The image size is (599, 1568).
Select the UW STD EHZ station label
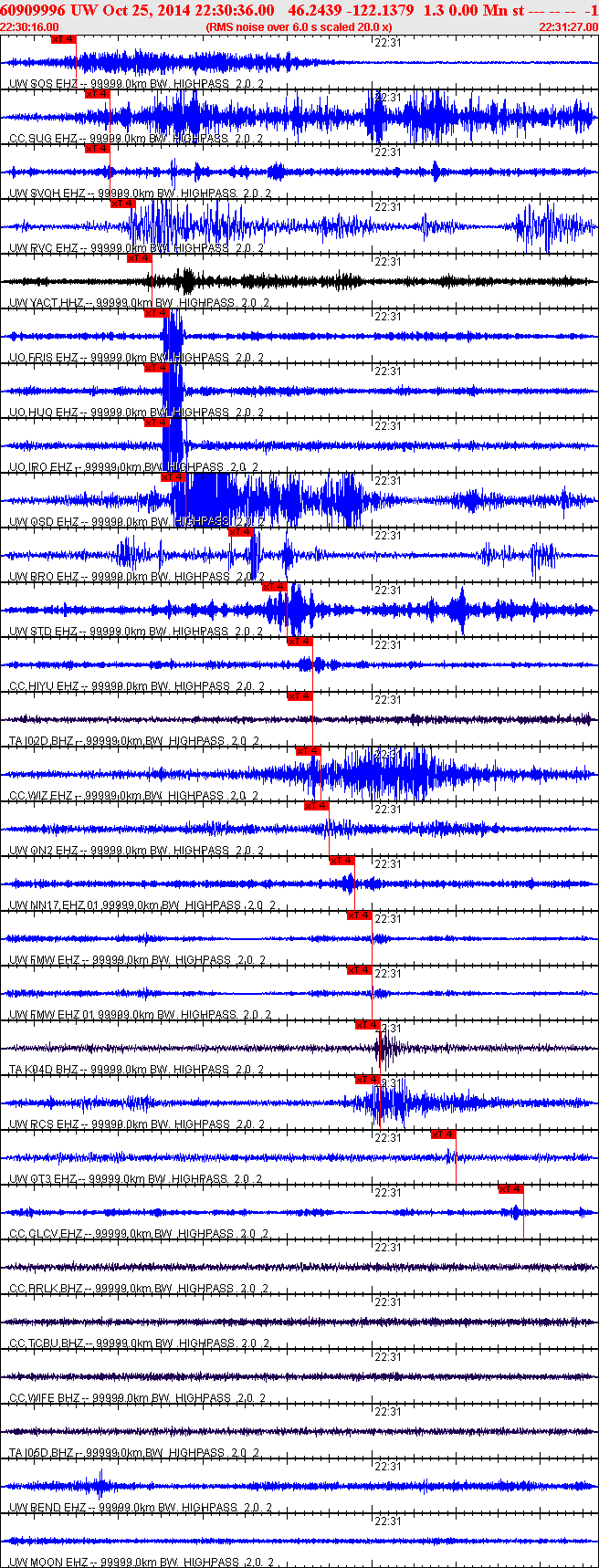click(43, 632)
